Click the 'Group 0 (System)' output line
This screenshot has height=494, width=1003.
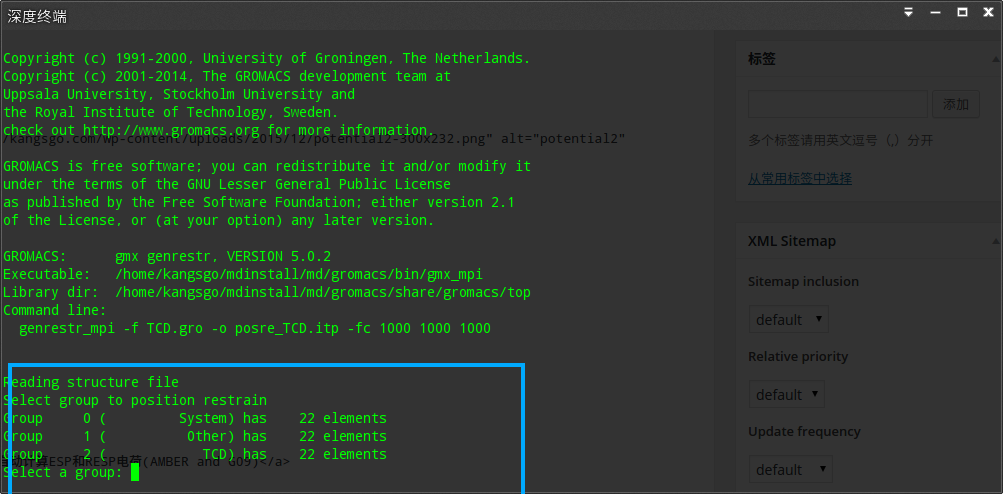195,418
